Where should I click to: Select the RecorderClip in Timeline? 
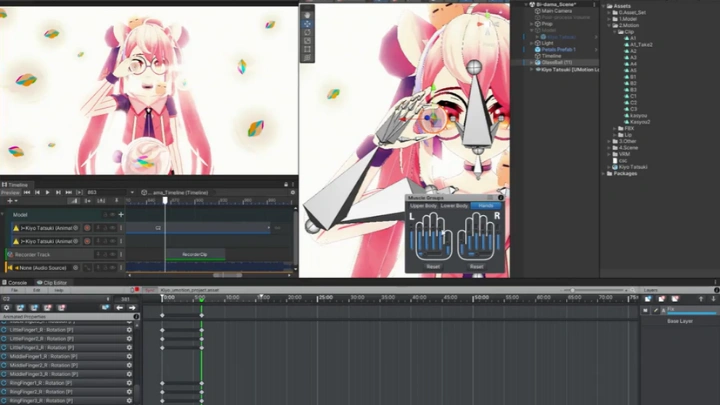click(195, 254)
